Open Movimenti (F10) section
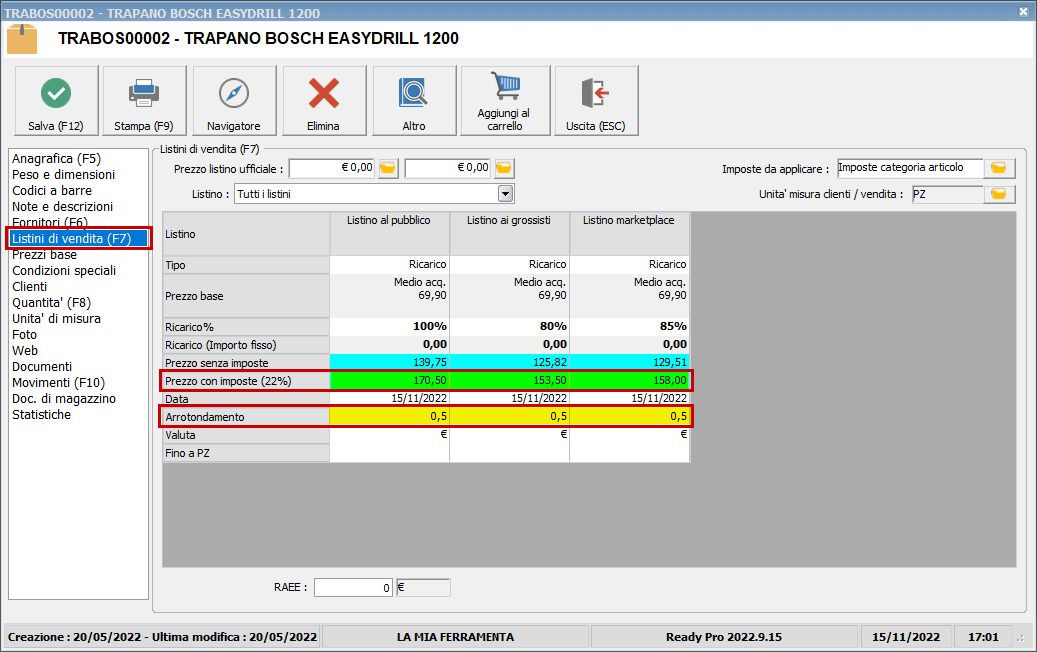 (58, 383)
